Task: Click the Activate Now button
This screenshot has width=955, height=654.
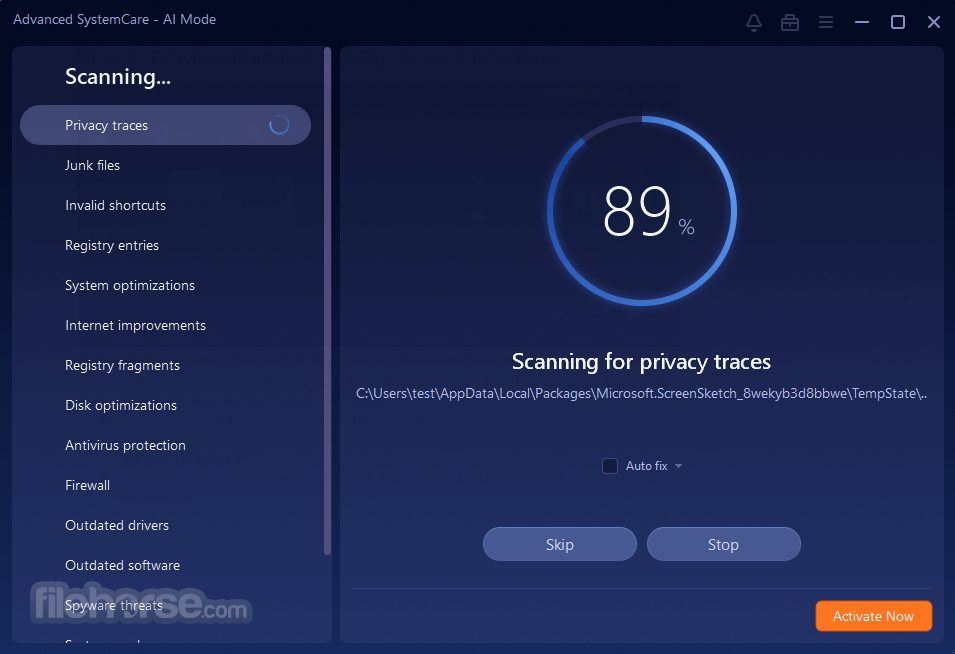Action: [873, 616]
